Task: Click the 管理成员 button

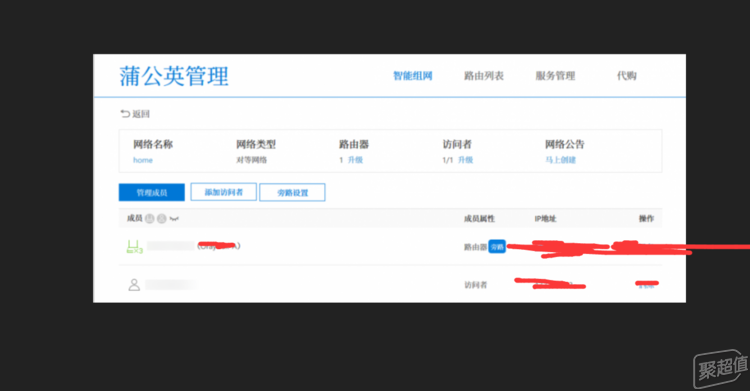Action: [x=152, y=192]
